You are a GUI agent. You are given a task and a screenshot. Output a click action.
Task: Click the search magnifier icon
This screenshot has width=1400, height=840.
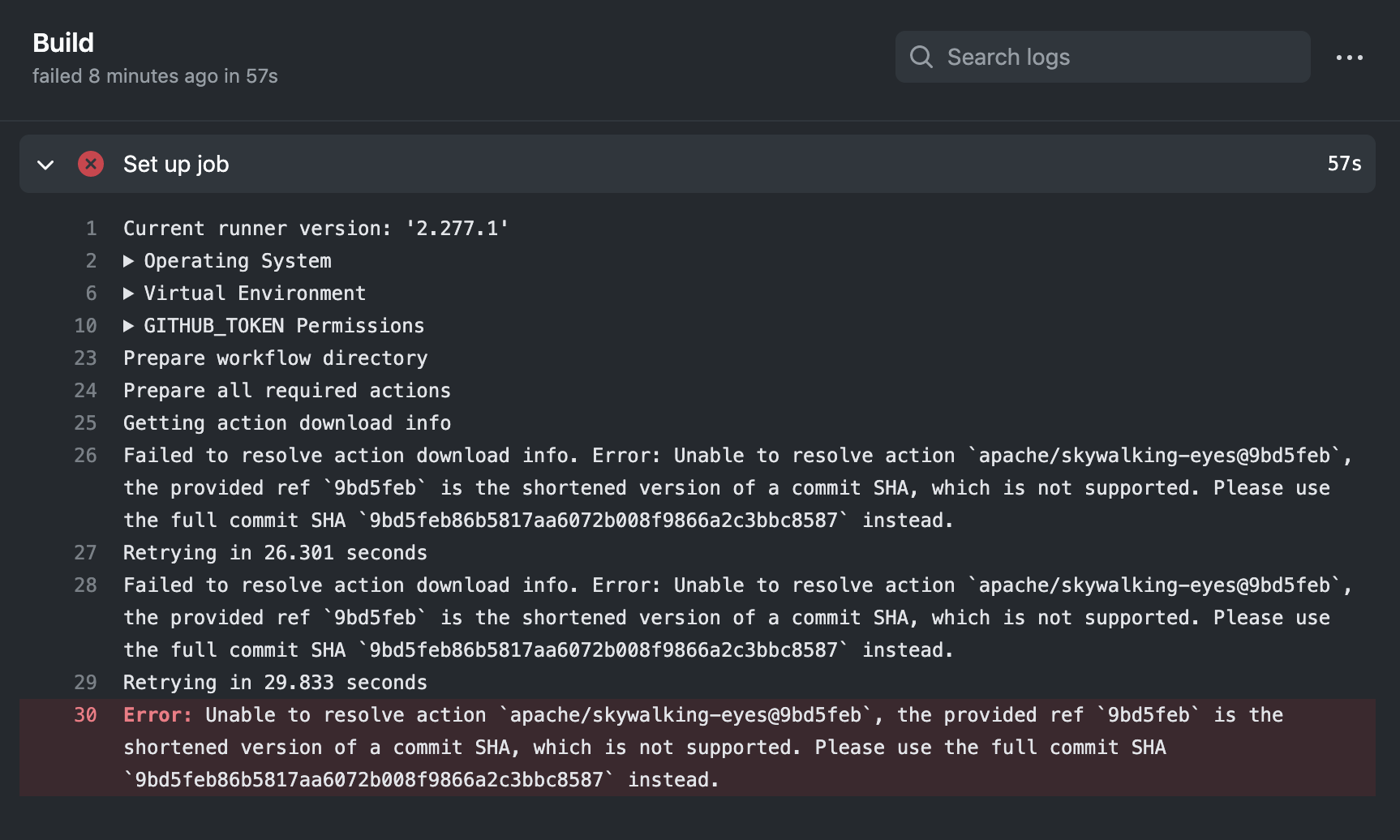(921, 57)
